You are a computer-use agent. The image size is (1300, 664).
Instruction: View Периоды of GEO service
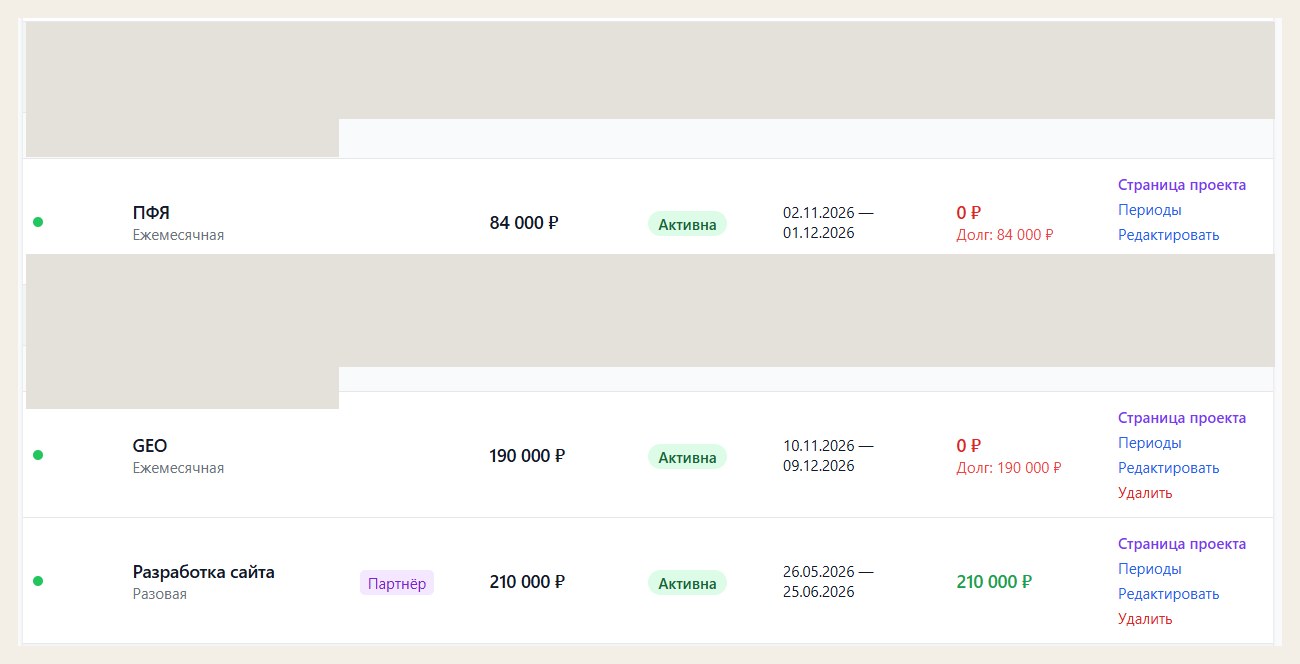(1150, 443)
